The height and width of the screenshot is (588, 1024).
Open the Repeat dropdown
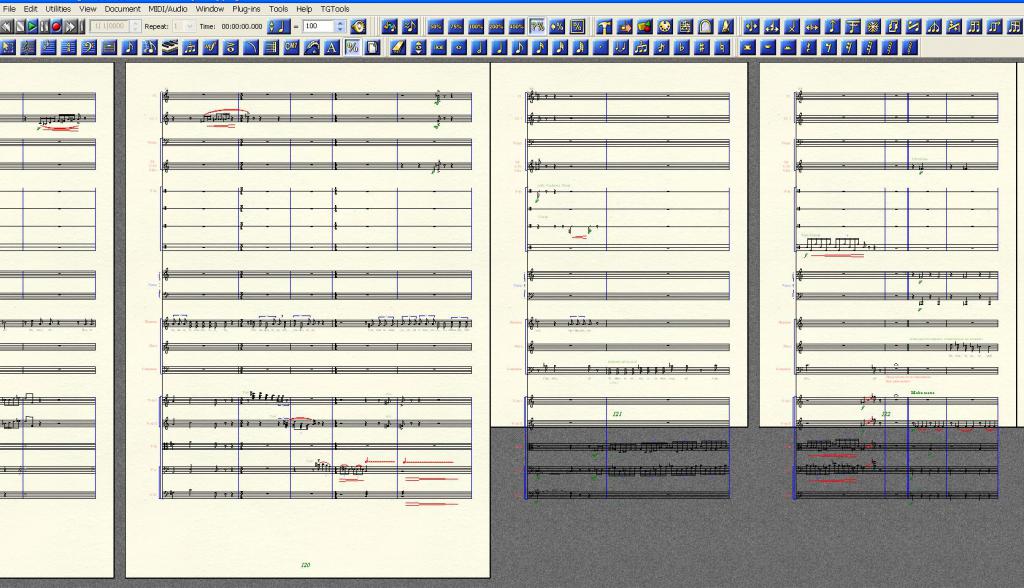click(190, 26)
